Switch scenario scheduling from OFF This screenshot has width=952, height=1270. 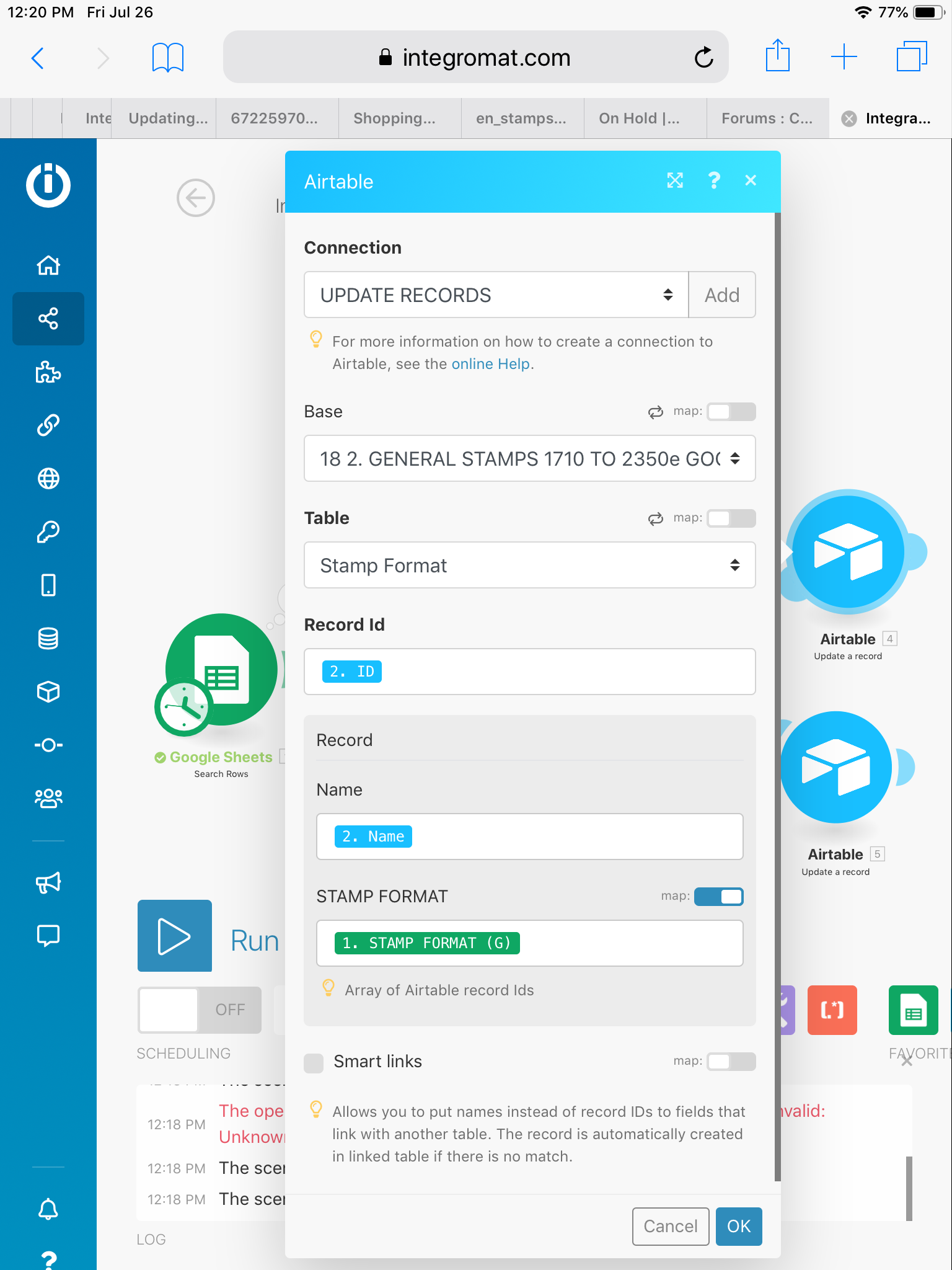click(200, 1010)
